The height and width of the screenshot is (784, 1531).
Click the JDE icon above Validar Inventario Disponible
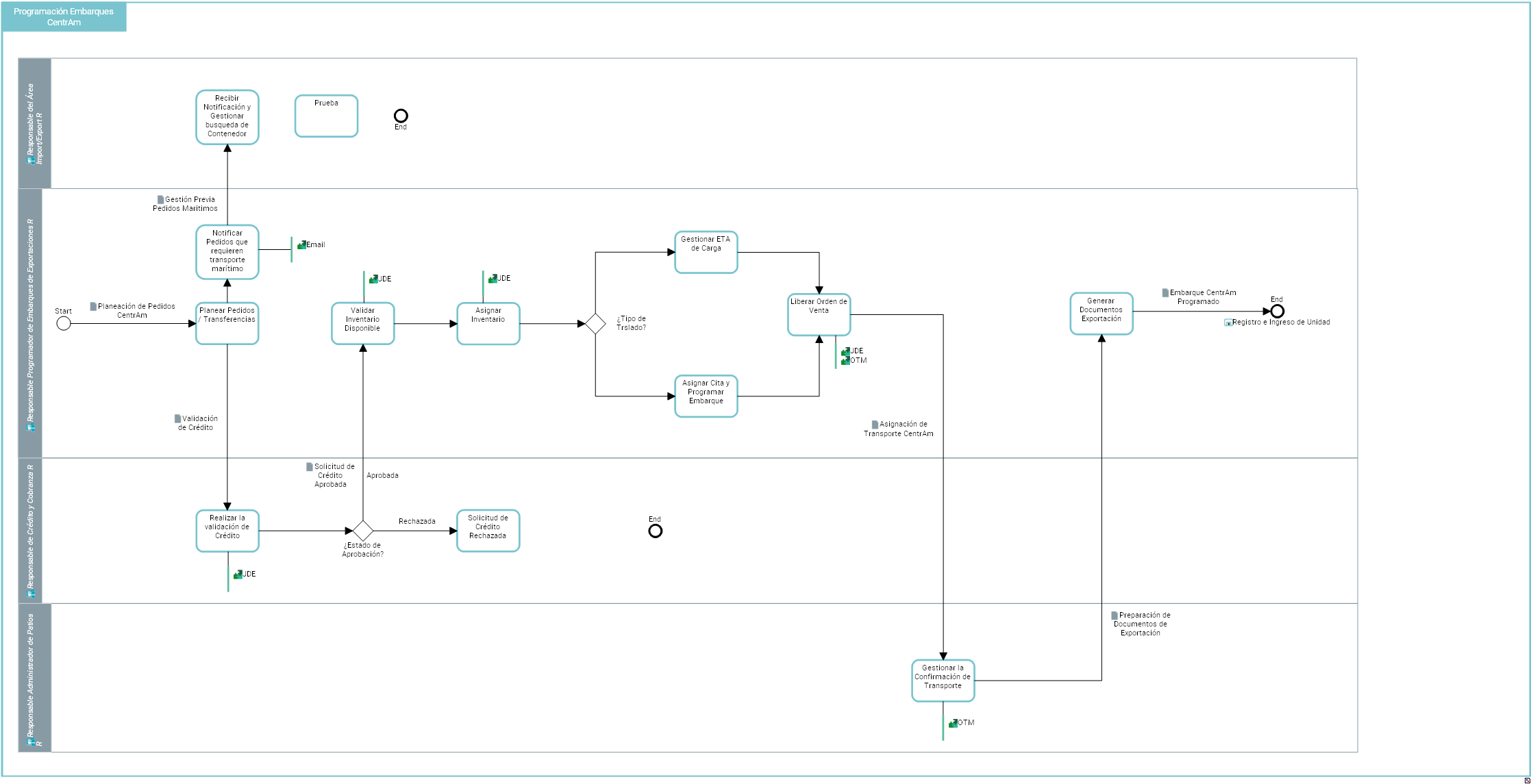point(374,279)
